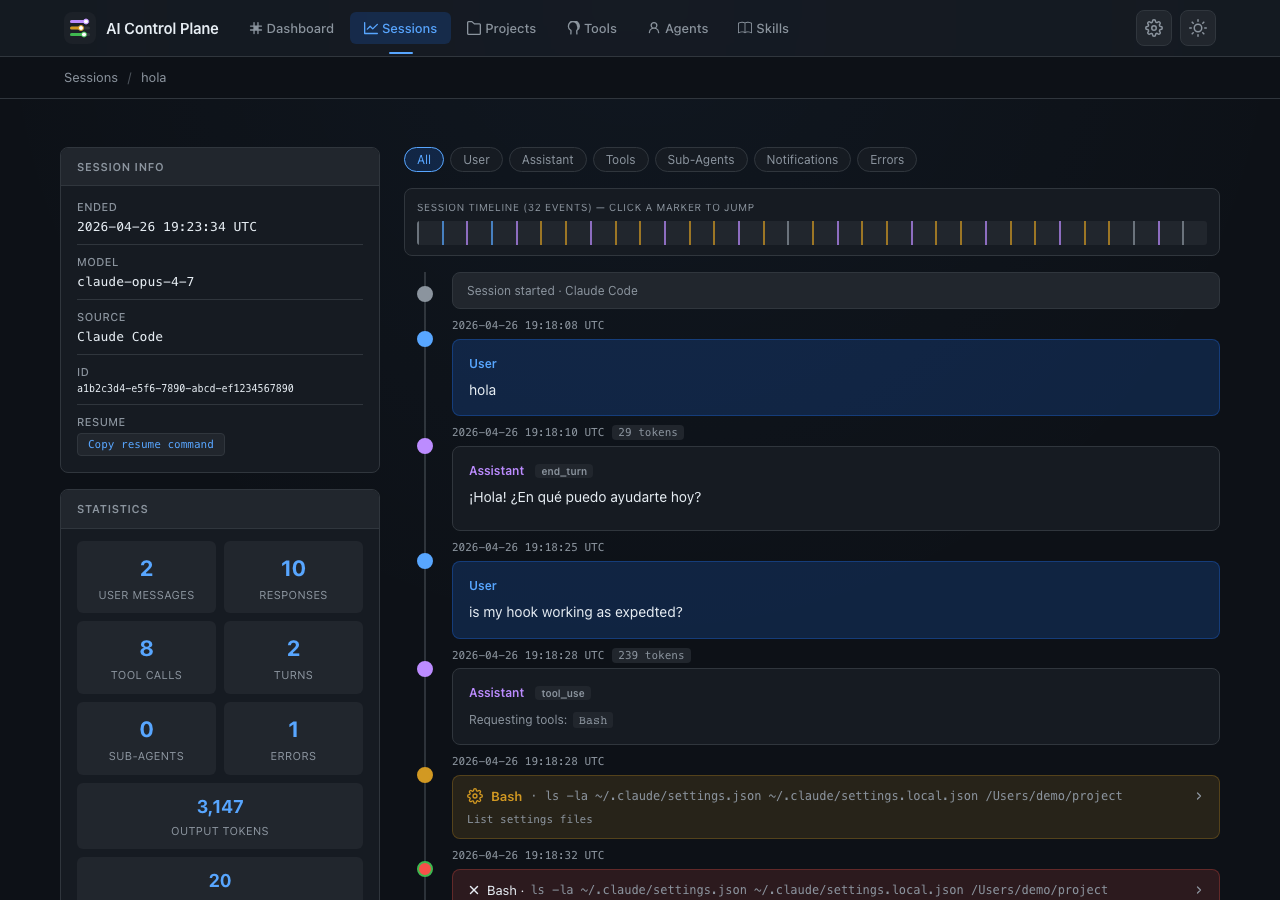Click the purple dot beside the tool_use response
The width and height of the screenshot is (1280, 900).
coord(425,668)
